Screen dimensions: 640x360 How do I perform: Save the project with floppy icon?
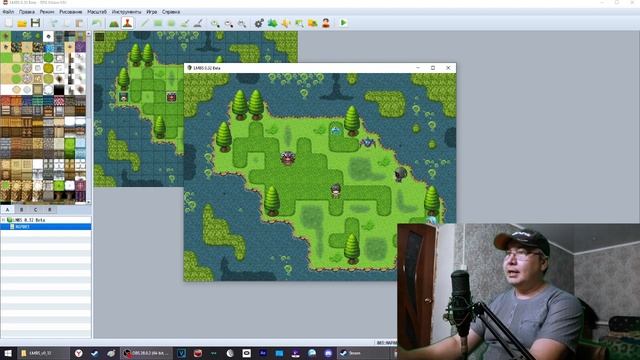click(x=36, y=23)
